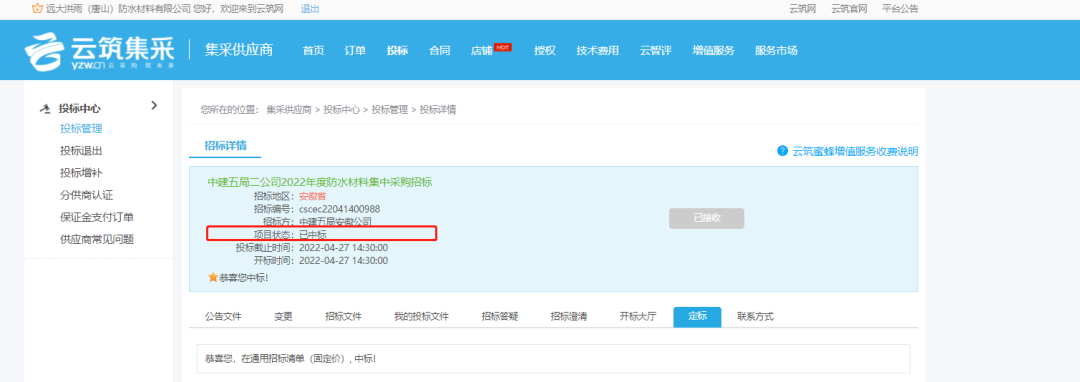Click 投标管理 in the breadcrumb
1080x382 pixels.
(390, 109)
